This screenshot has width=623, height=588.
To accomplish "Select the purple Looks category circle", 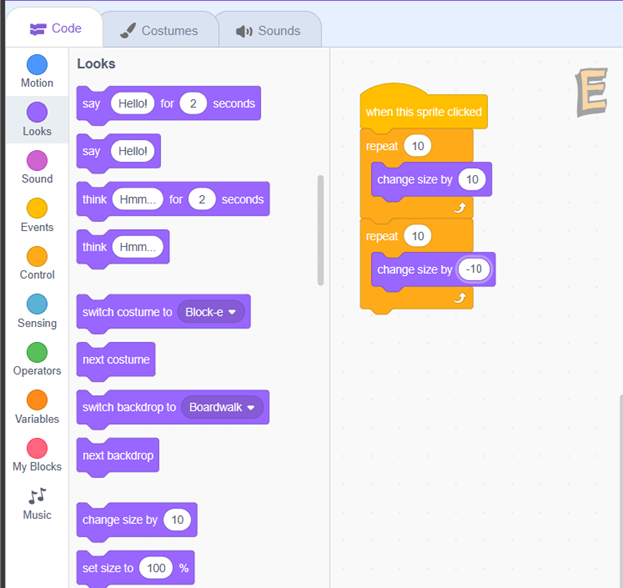I will 37,112.
